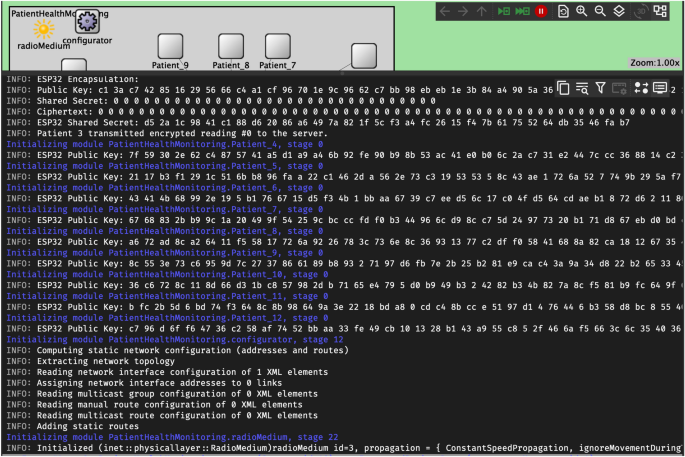Click the 'Ciphertext: 0 0 0' log line

342,112
